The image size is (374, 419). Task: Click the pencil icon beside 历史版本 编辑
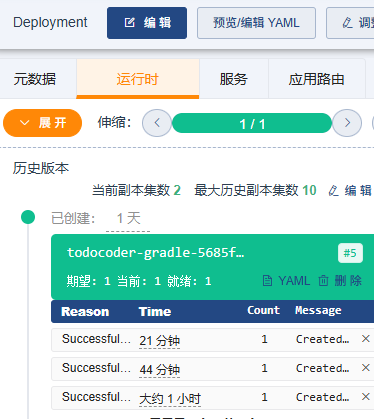tap(333, 191)
